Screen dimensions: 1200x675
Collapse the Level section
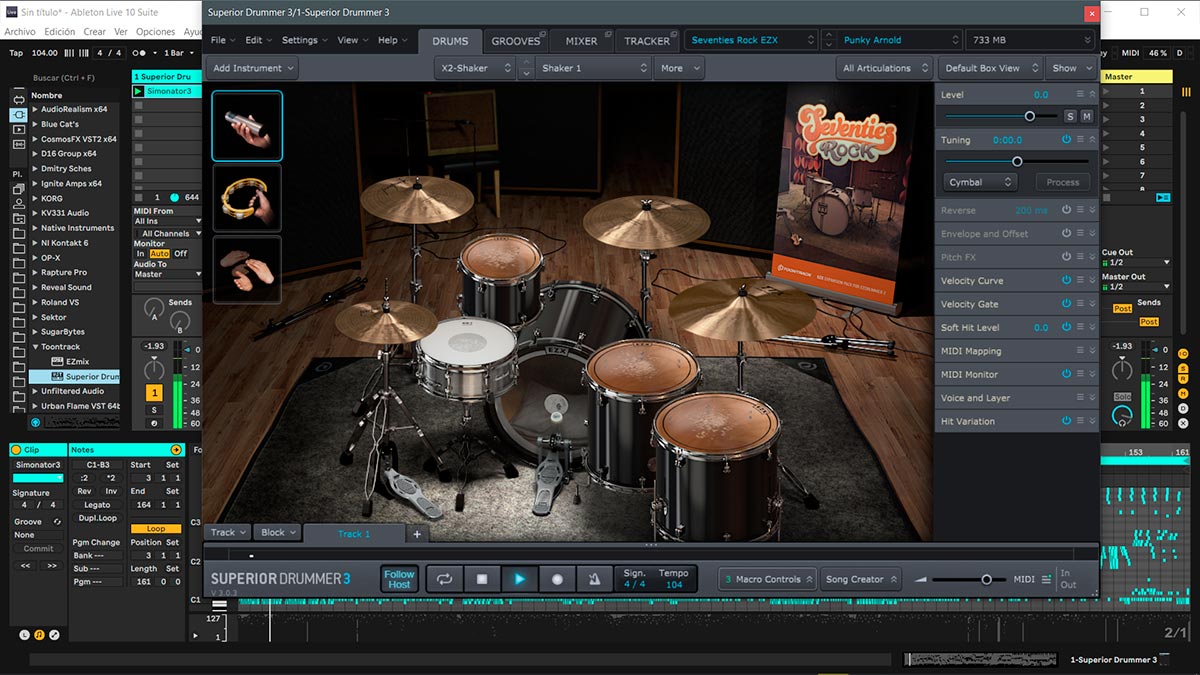point(1092,94)
